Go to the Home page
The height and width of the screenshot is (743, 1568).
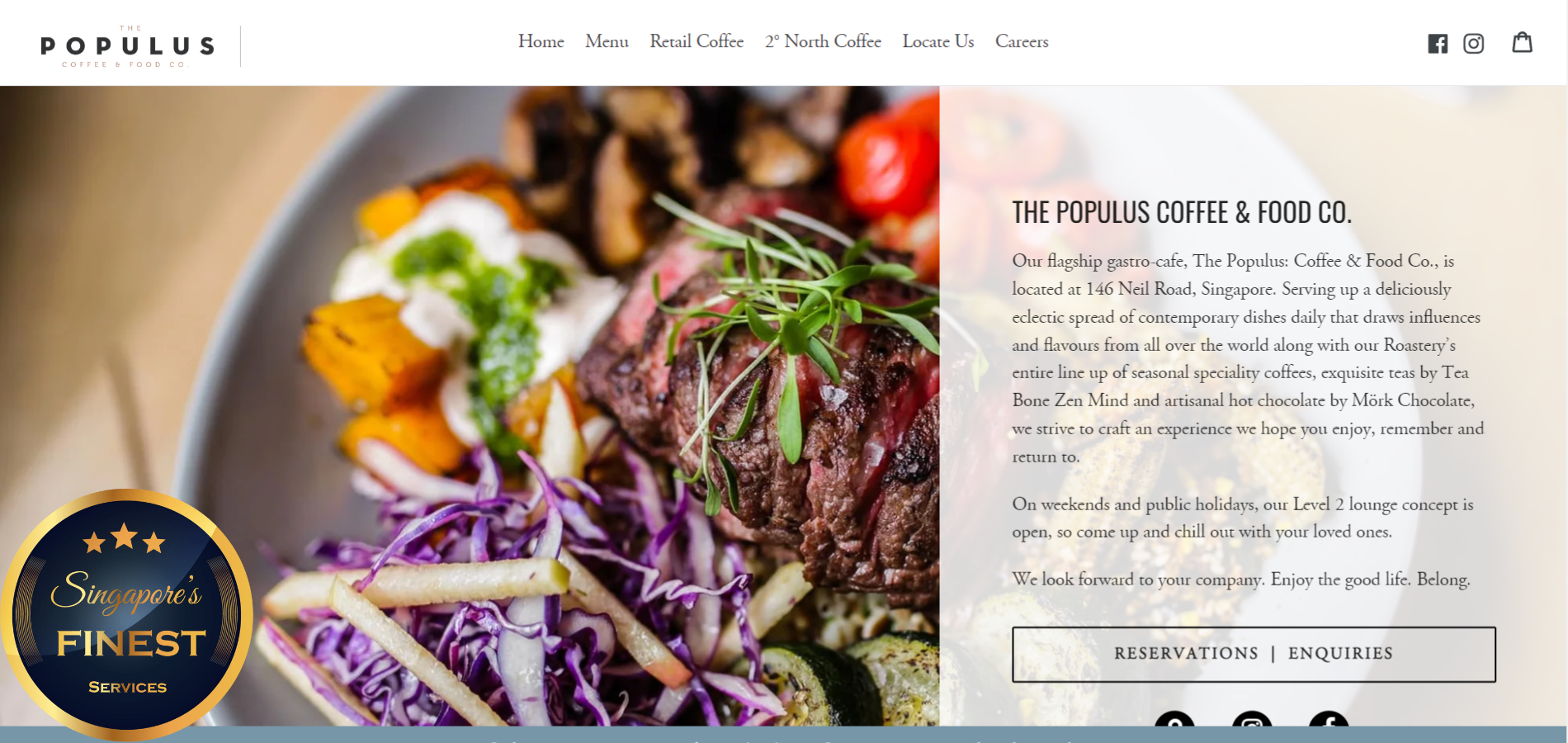coord(541,41)
